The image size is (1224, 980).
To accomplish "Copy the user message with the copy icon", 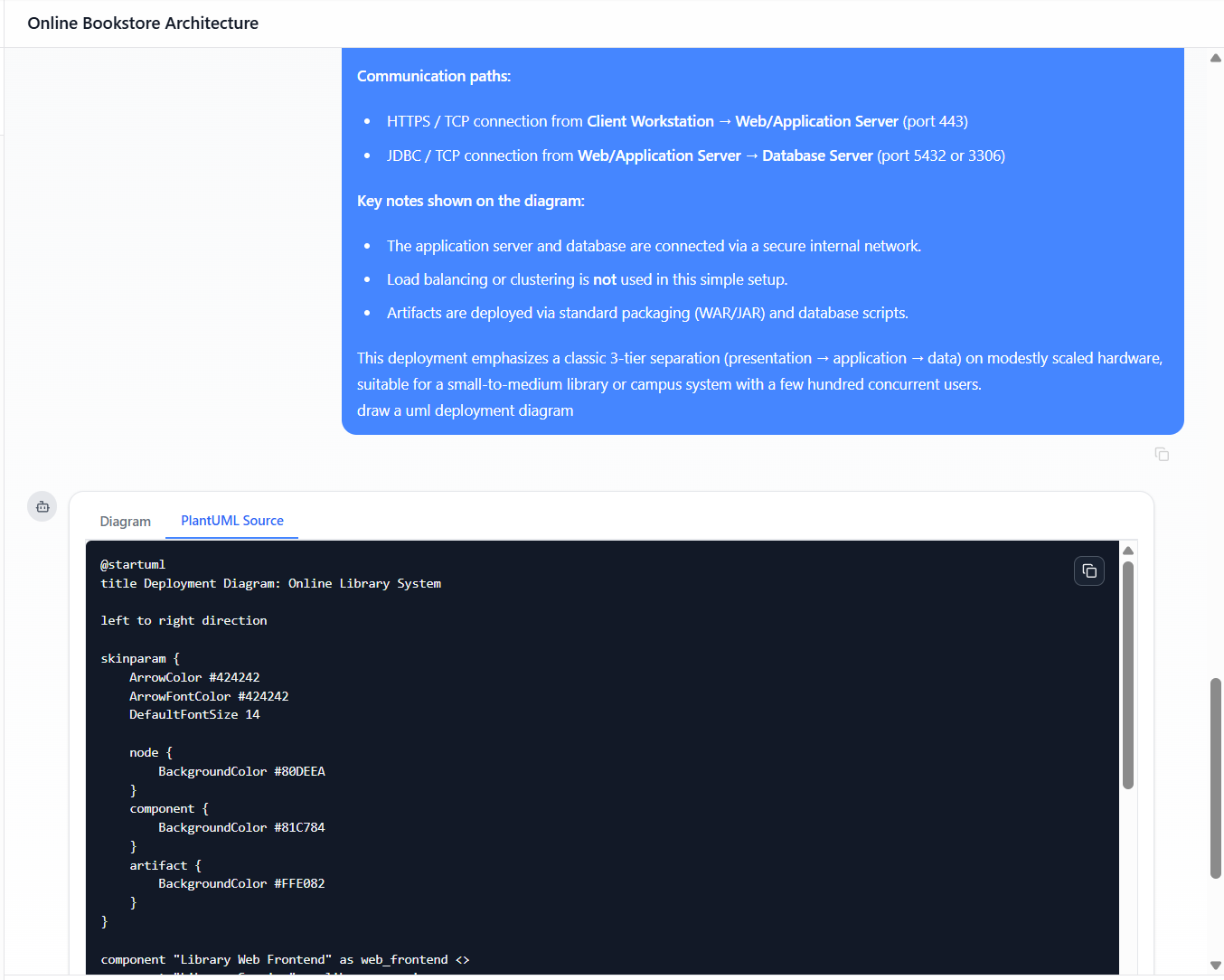I will pyautogui.click(x=1162, y=454).
